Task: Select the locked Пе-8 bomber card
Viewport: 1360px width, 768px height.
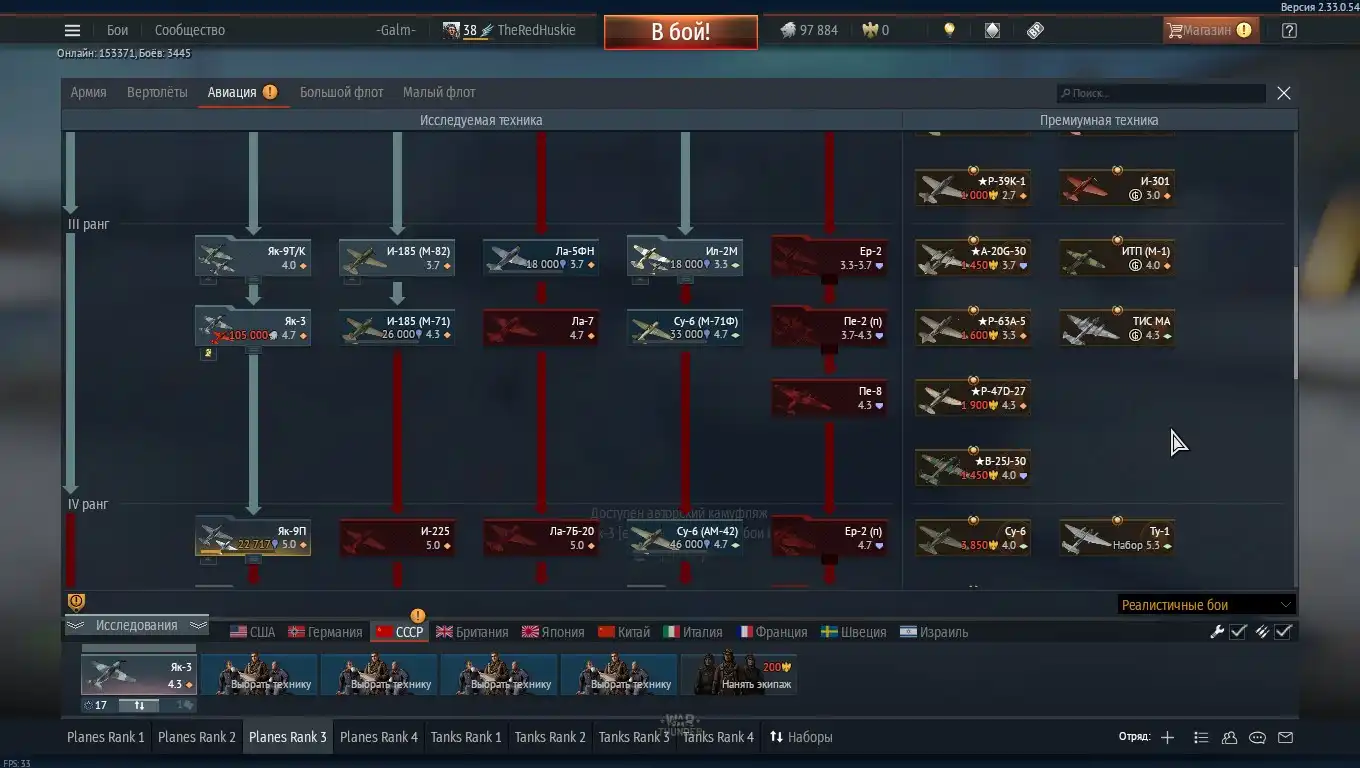Action: (x=829, y=397)
